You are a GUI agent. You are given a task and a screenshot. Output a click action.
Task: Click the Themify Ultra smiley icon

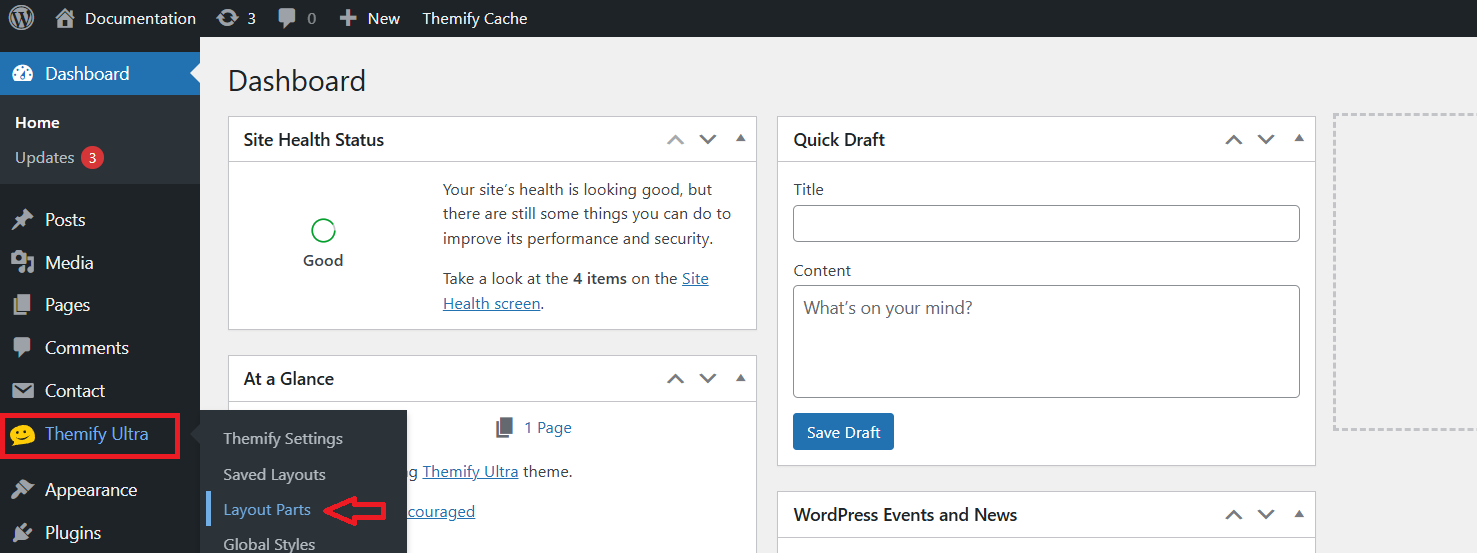pos(23,435)
